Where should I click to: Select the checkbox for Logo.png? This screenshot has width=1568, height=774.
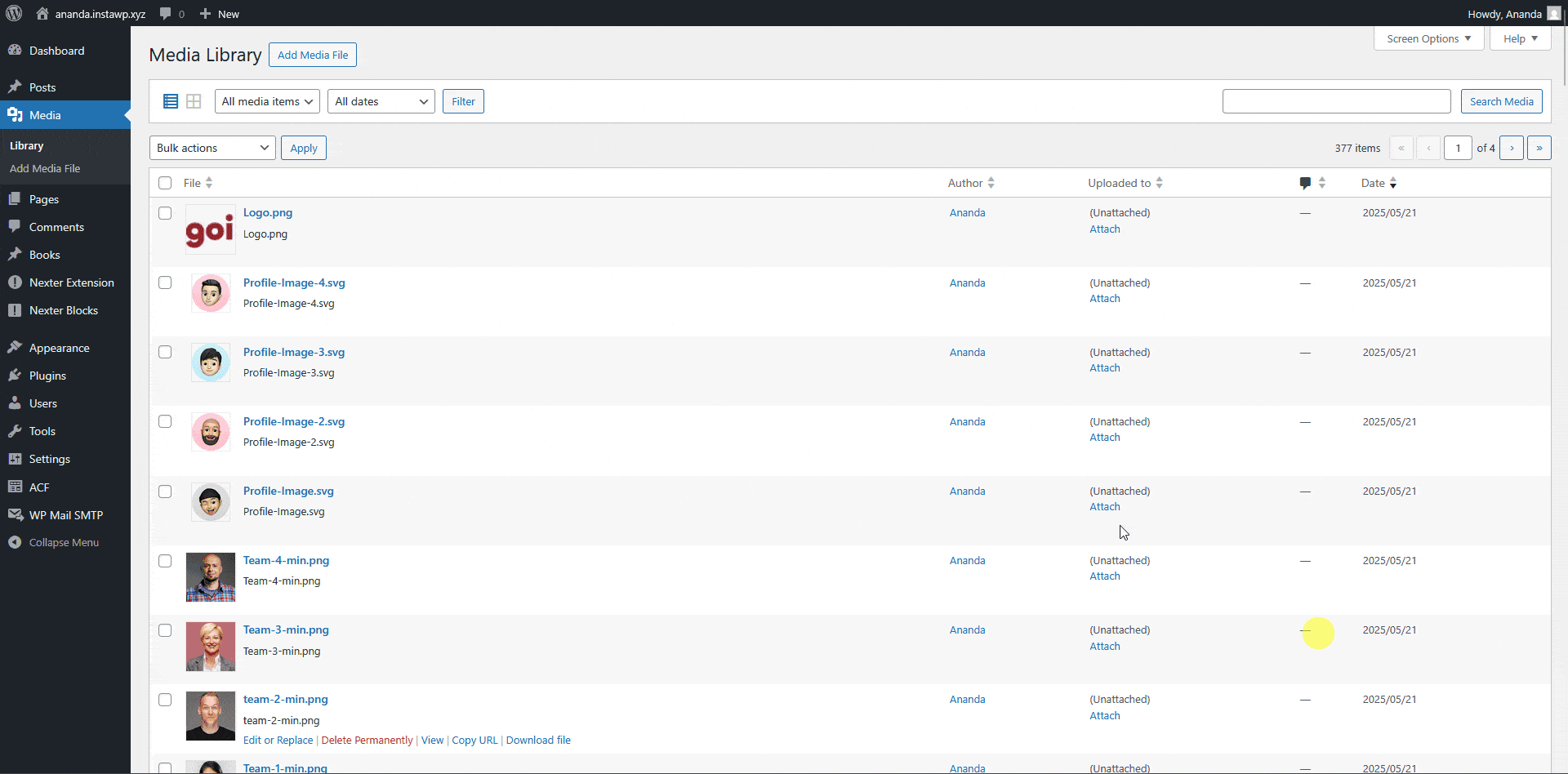[165, 213]
